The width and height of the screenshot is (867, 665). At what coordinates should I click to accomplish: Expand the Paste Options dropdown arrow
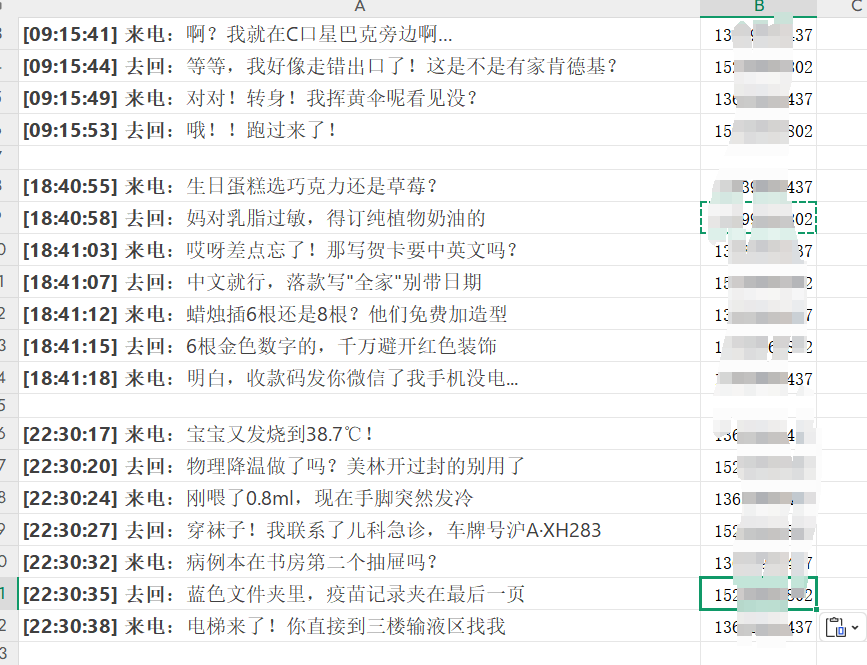(854, 629)
